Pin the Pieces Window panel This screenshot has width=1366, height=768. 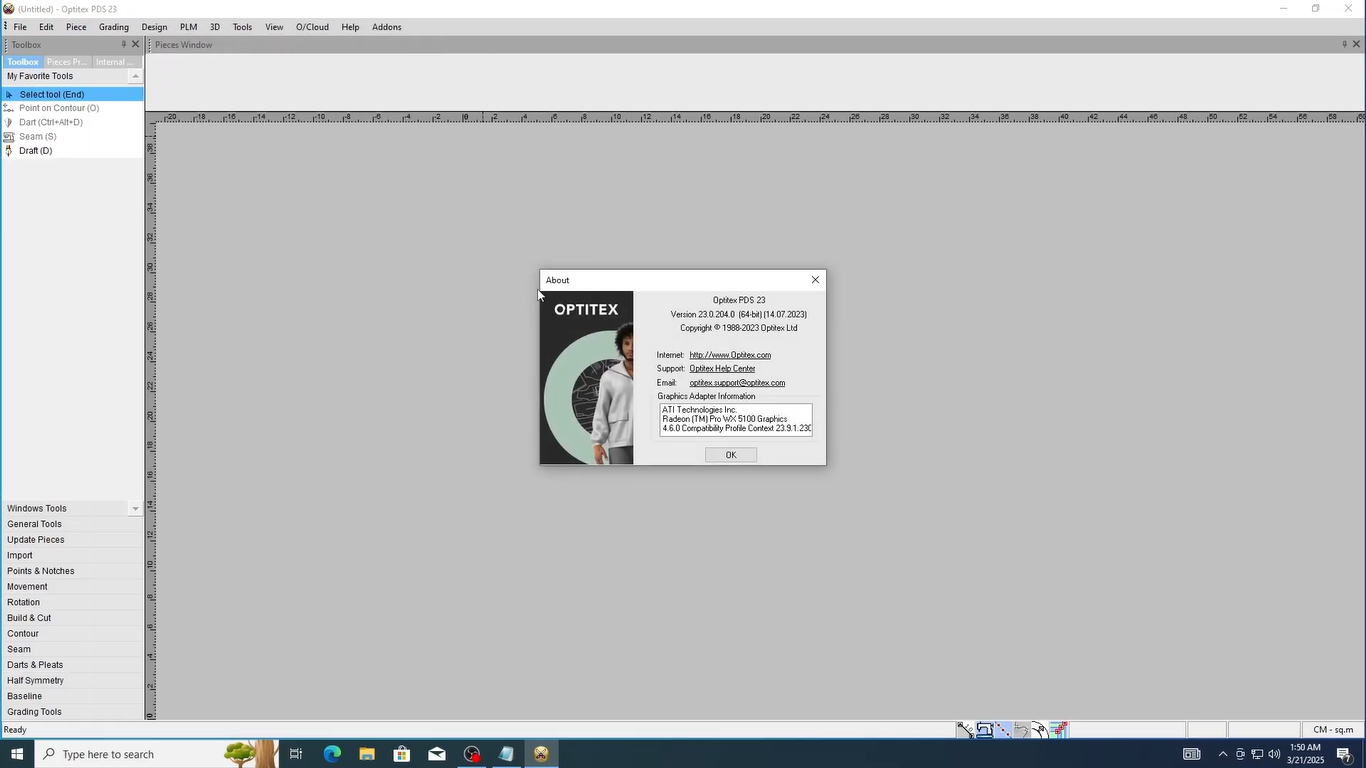[x=1344, y=44]
